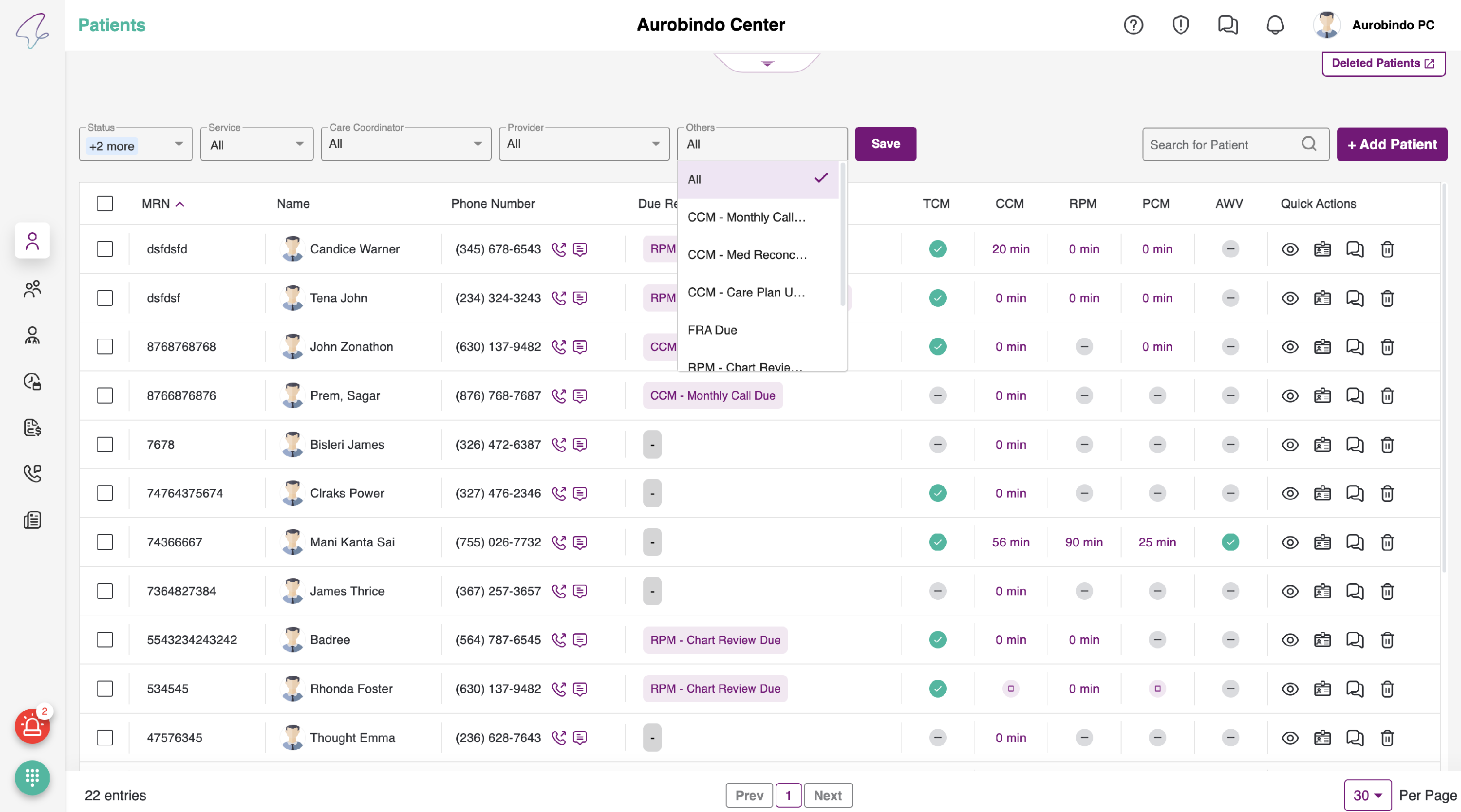Open Deleted Patients link
The height and width of the screenshot is (812, 1461).
point(1383,63)
